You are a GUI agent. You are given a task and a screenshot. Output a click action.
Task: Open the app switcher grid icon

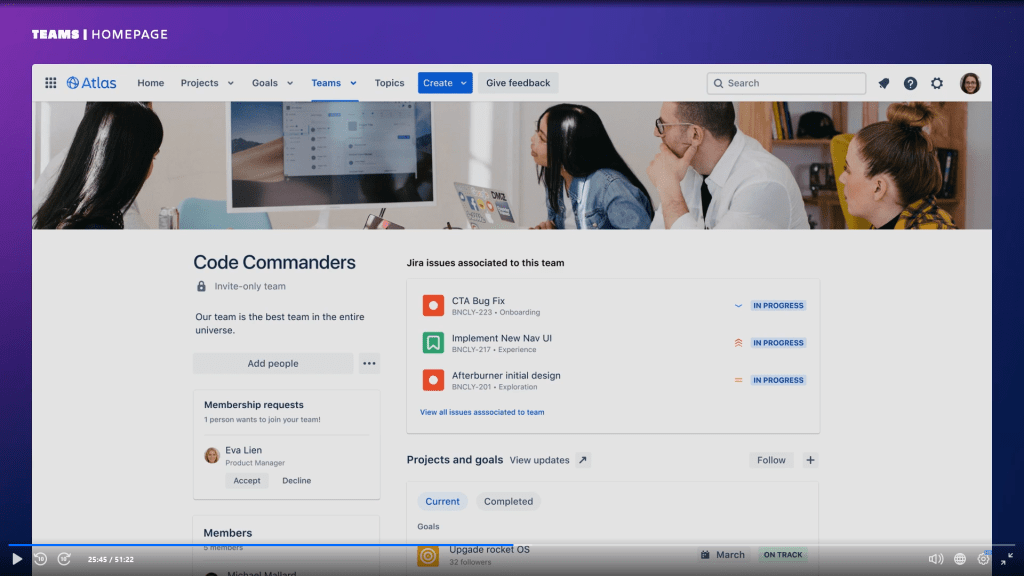click(x=50, y=83)
